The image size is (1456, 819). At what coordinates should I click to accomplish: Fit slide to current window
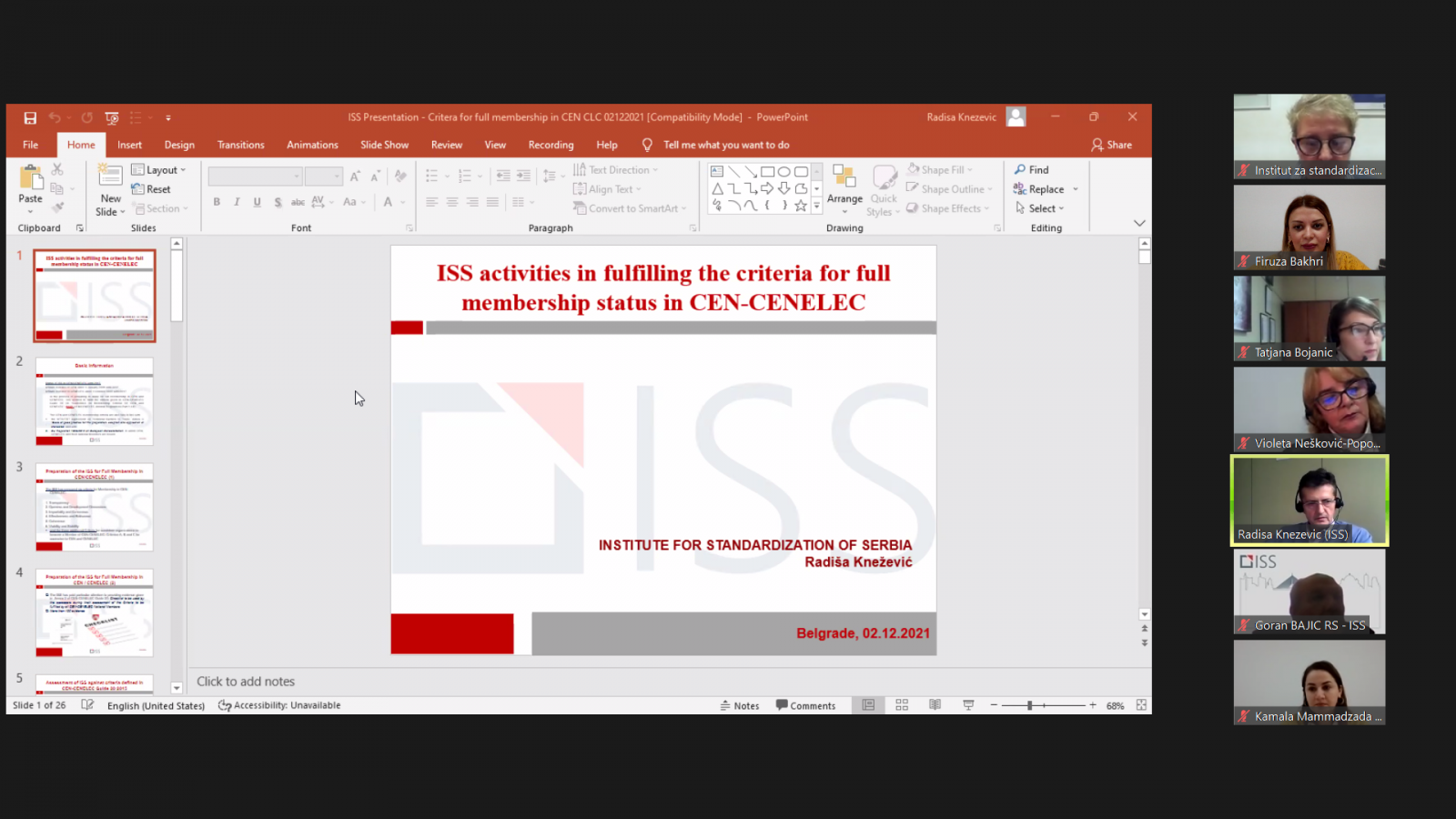coord(1141,705)
